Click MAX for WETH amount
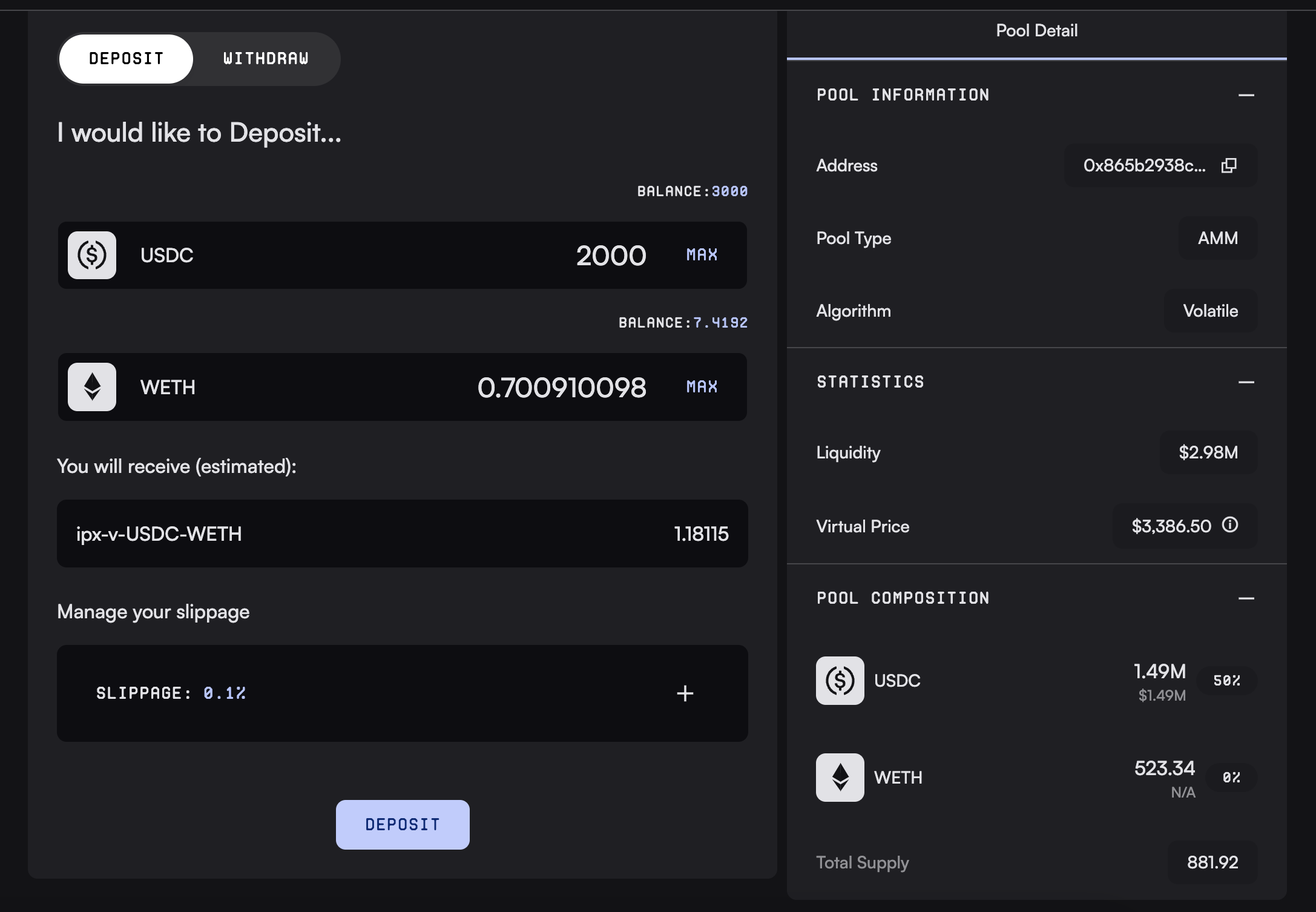This screenshot has height=912, width=1316. pos(702,387)
